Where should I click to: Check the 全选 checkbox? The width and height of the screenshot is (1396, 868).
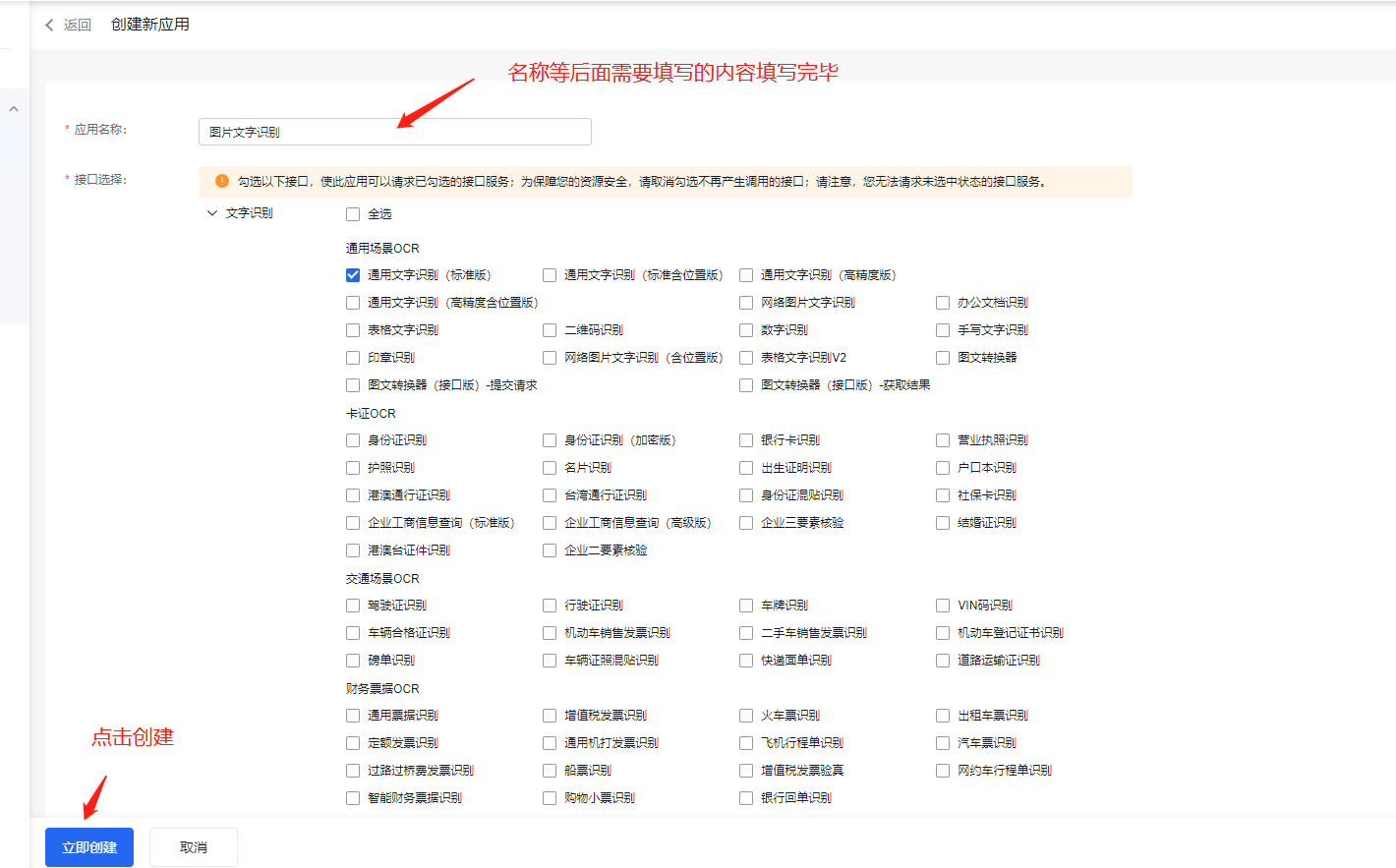pyautogui.click(x=353, y=214)
